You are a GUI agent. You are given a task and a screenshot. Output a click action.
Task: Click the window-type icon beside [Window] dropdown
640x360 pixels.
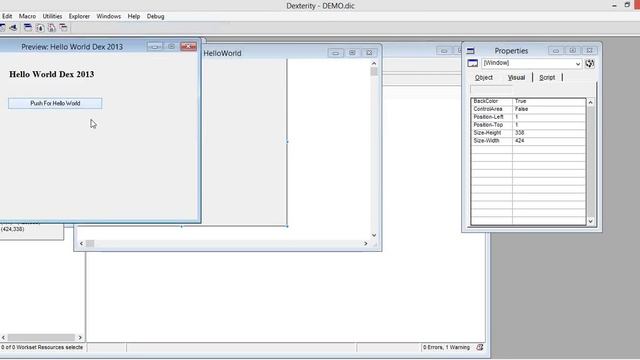tap(473, 63)
